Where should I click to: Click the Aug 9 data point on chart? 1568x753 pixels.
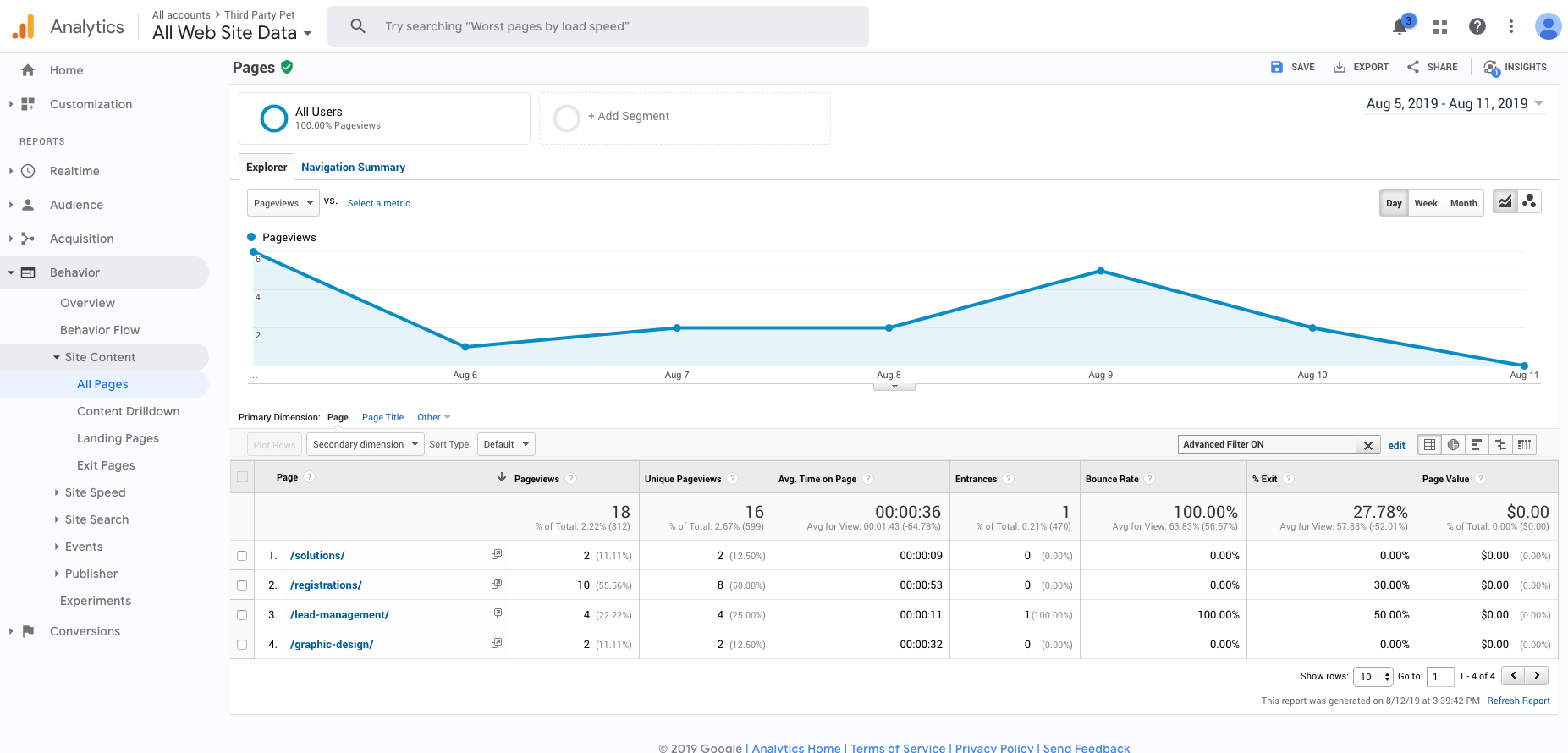point(1100,271)
